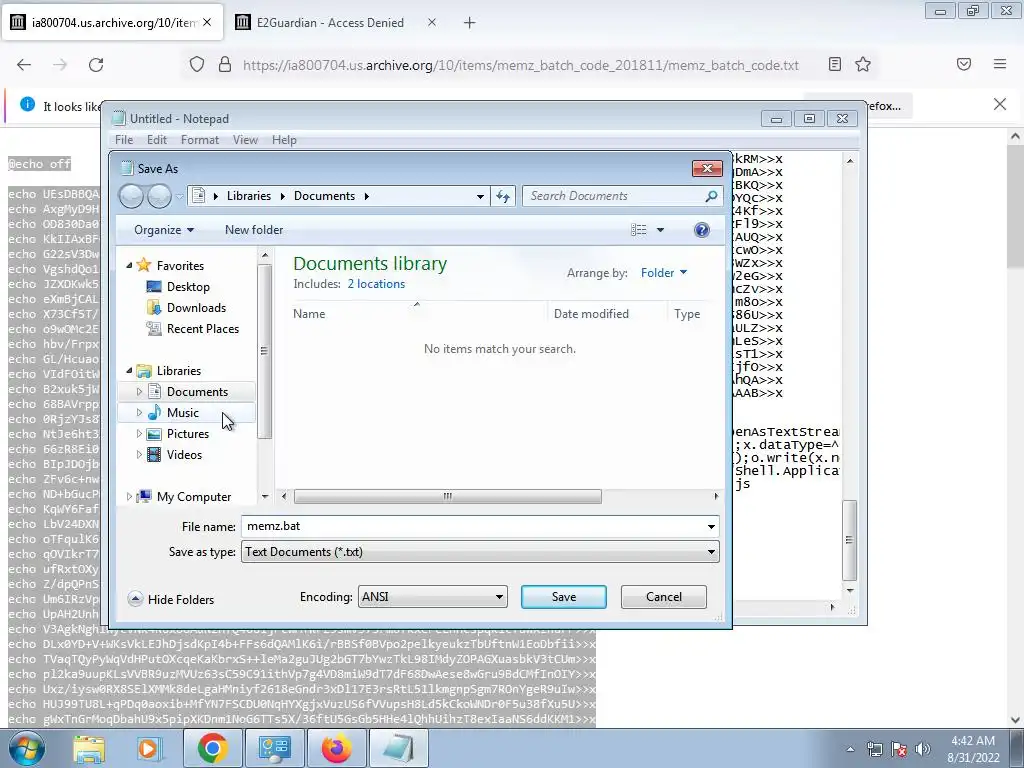
Task: Select the Videos library
Action: pyautogui.click(x=184, y=455)
